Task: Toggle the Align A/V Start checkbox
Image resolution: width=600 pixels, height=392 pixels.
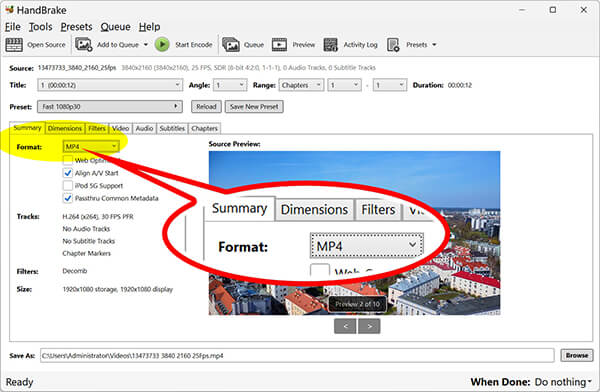Action: tap(68, 173)
